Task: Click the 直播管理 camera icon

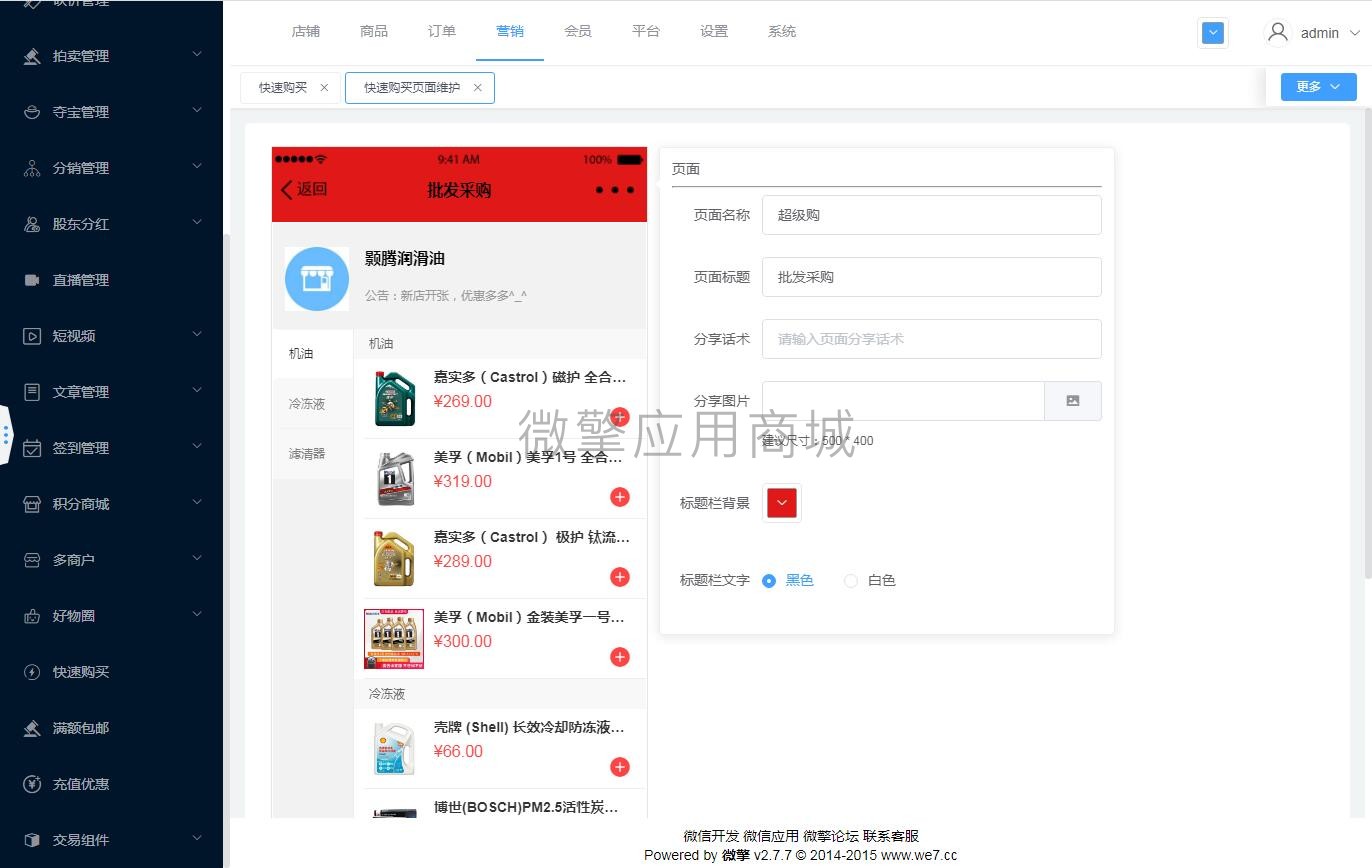Action: tap(32, 280)
